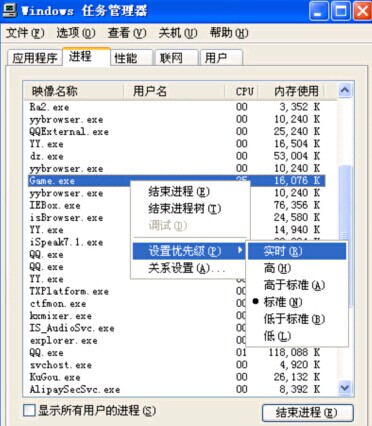
Task: Select the 标准(N) priority option
Action: [x=297, y=302]
